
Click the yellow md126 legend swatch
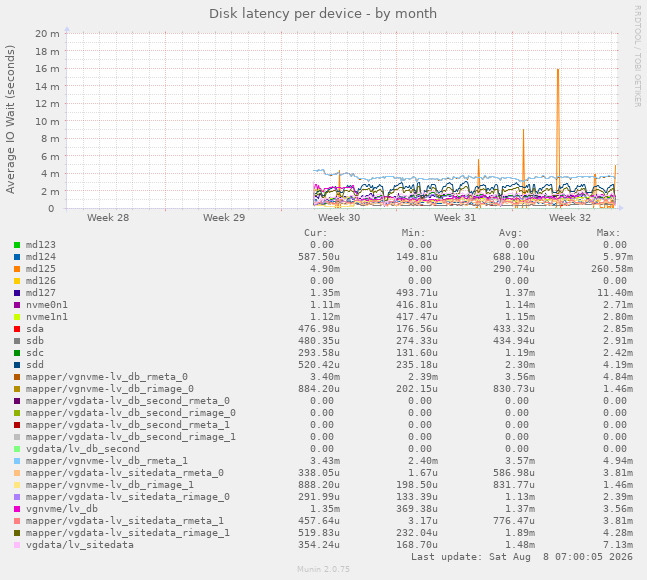click(x=17, y=281)
